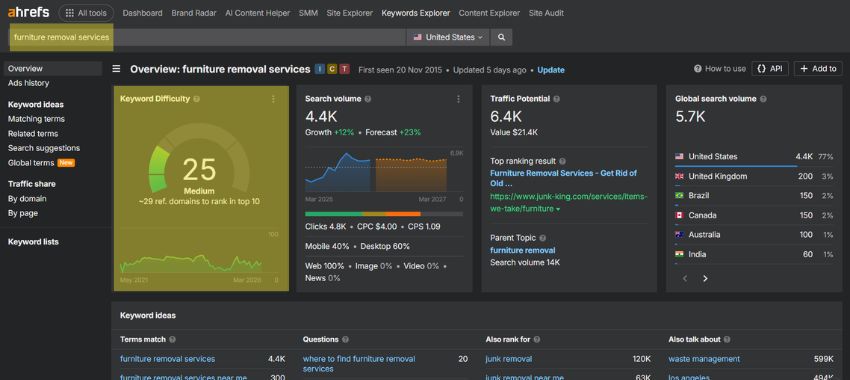Expand the arrow next to the junk-king URL
The image size is (850, 380).
pos(558,209)
